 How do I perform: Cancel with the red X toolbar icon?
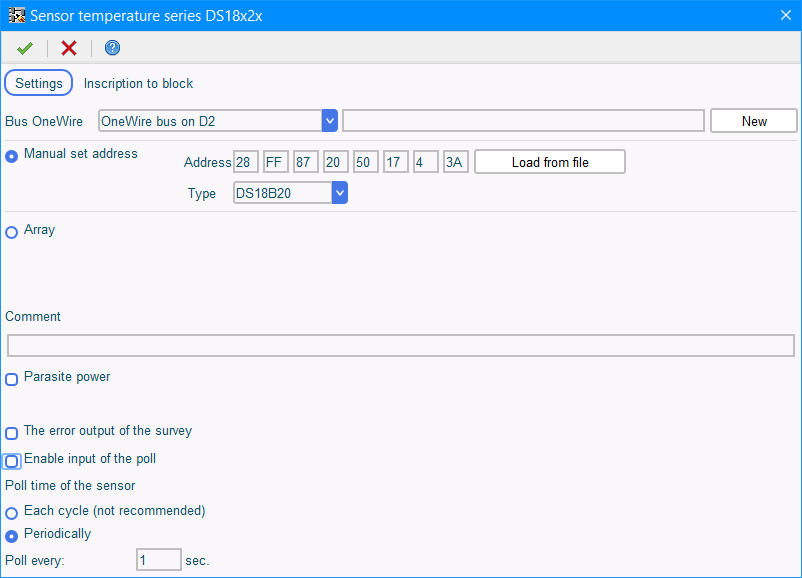[69, 48]
